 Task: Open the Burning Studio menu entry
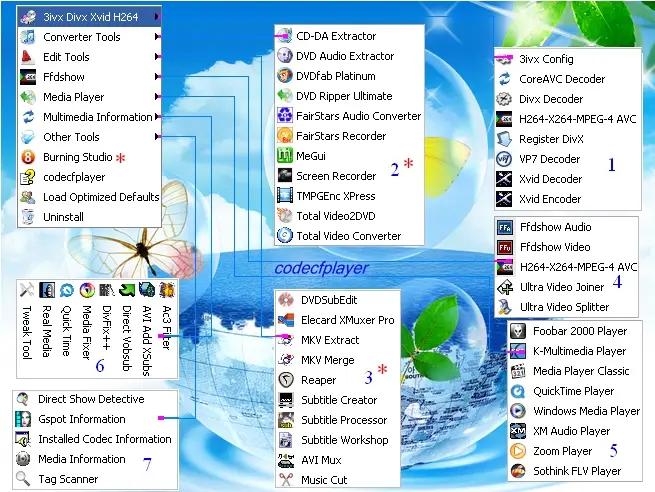pos(89,157)
